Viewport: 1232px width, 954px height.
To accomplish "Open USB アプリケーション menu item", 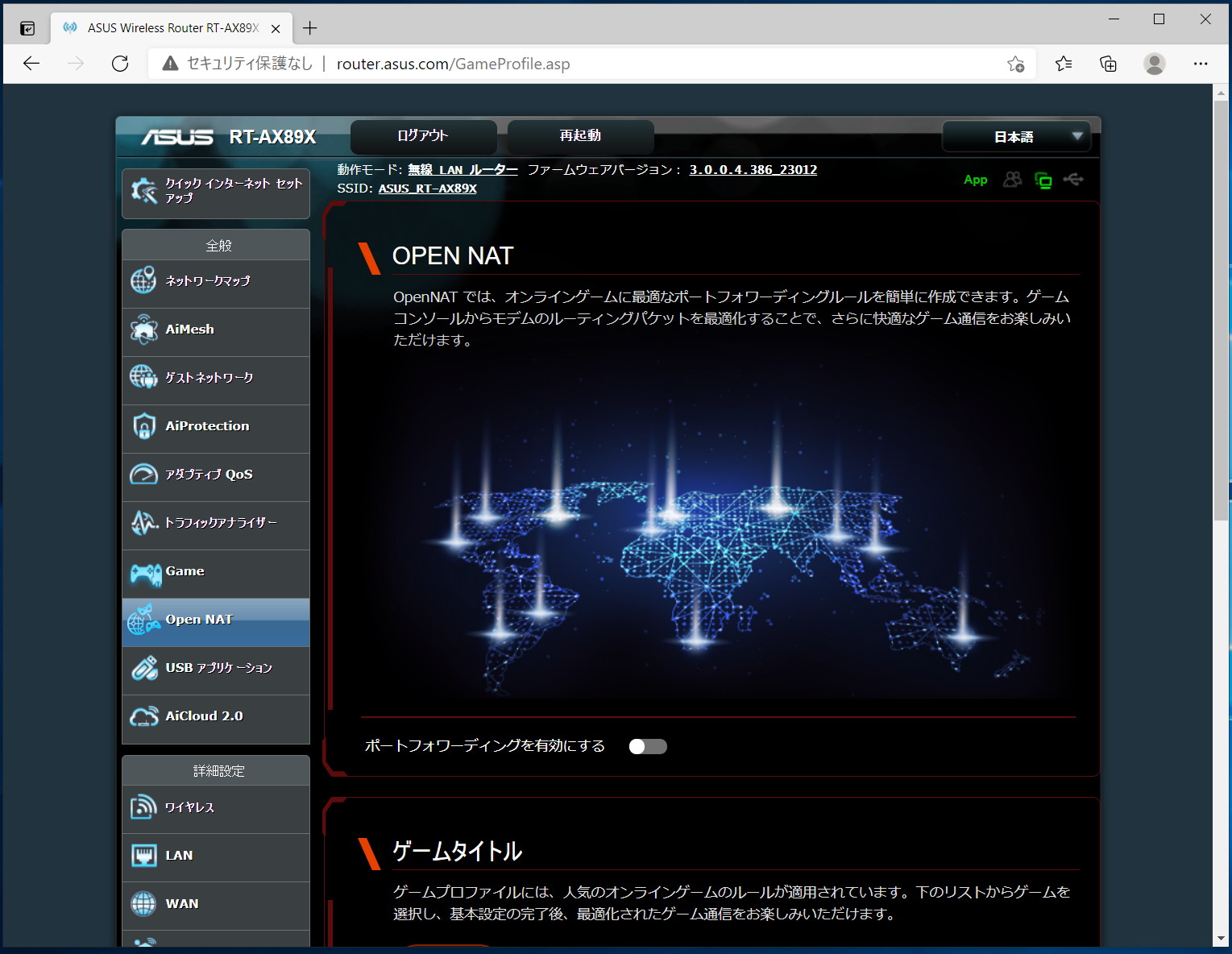I will tap(216, 671).
